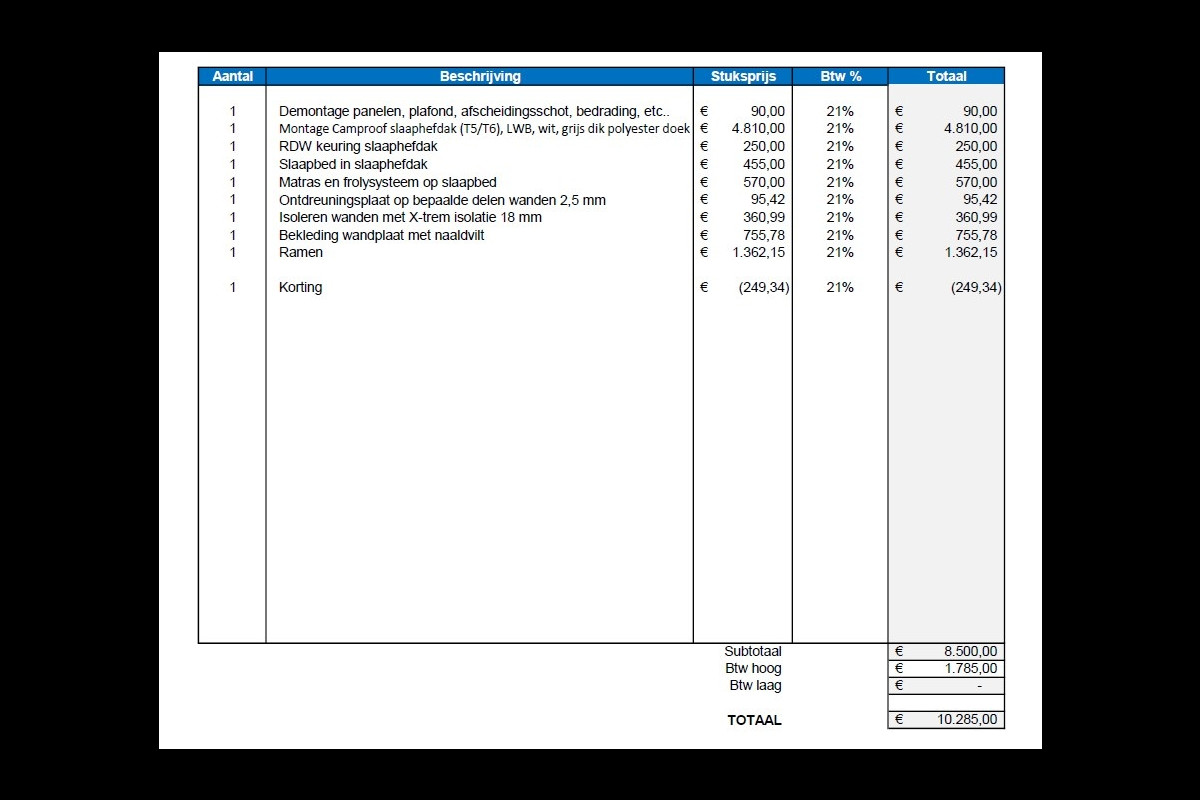
Task: Click unit price 755,78 in Stuksprijs column
Action: pos(766,235)
